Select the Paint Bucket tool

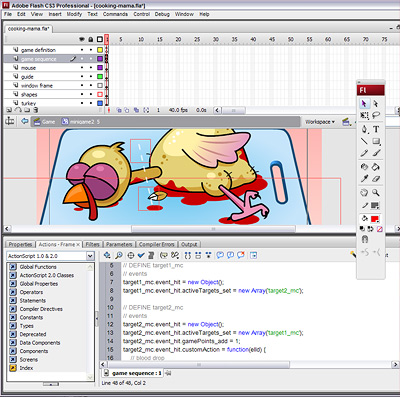point(376,167)
